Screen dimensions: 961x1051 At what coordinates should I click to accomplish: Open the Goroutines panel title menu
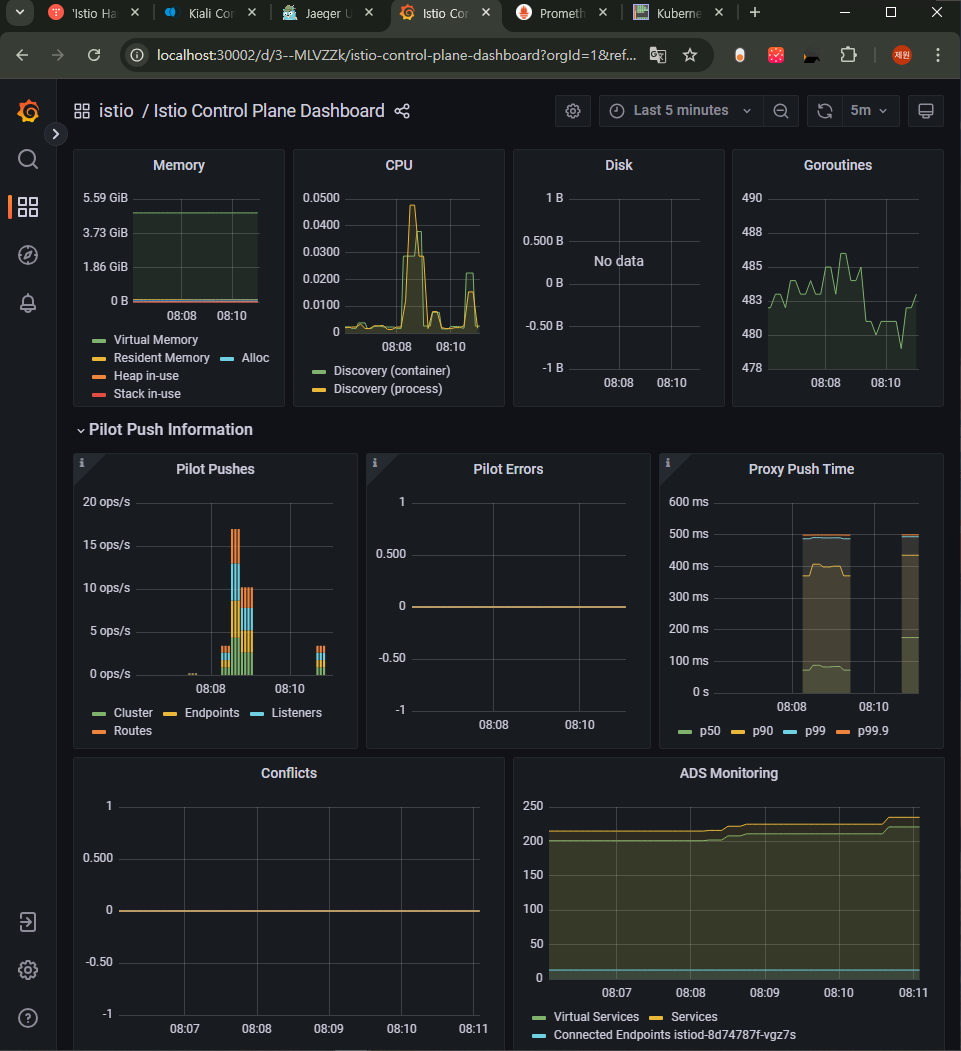(x=838, y=166)
